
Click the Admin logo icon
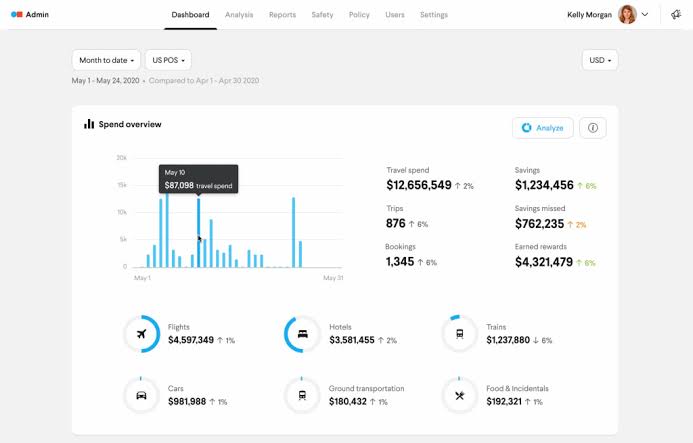point(17,15)
